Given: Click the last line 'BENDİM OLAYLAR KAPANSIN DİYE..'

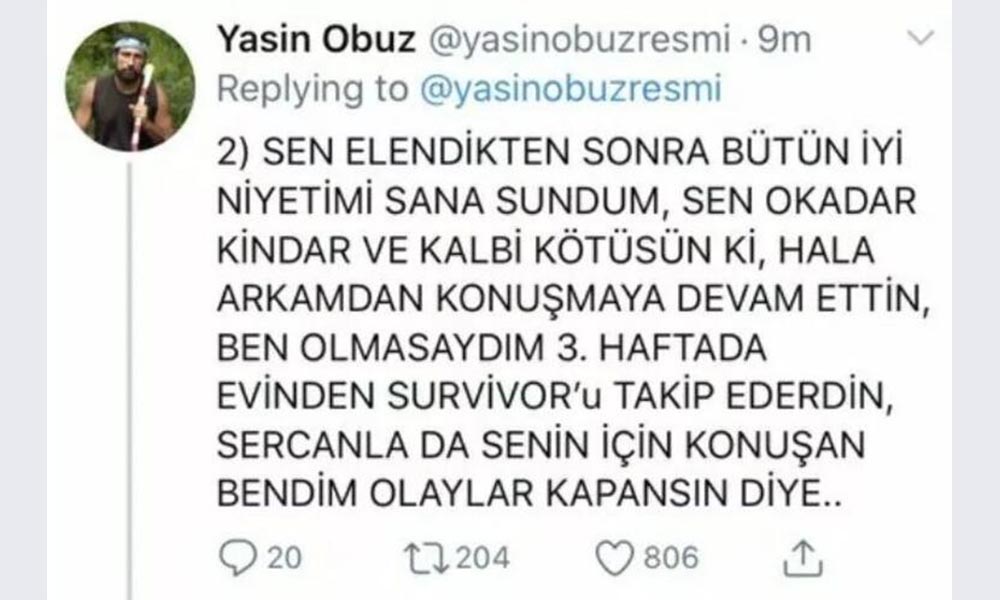Looking at the screenshot, I should coord(530,494).
